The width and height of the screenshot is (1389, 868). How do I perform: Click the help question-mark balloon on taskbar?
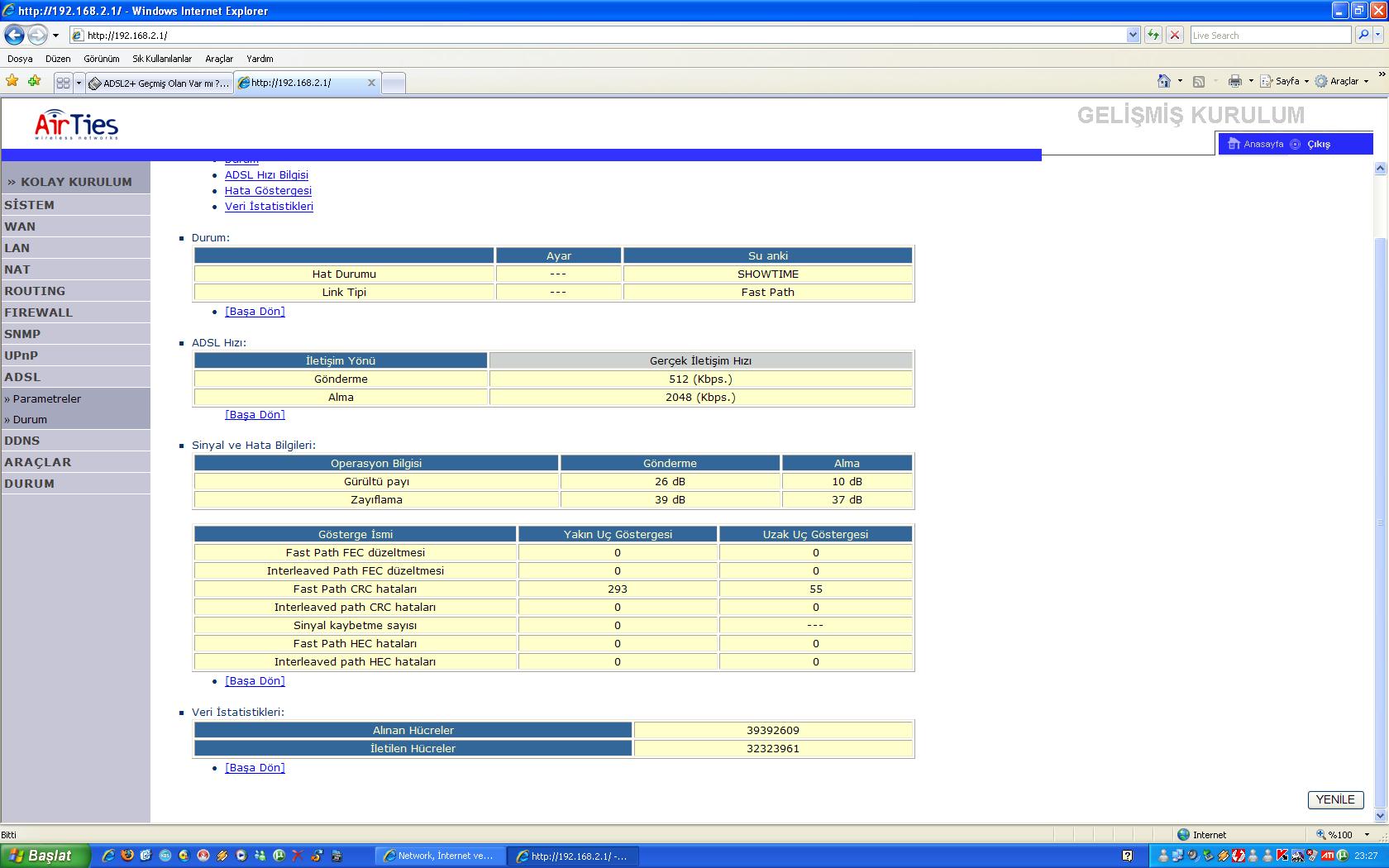pyautogui.click(x=1128, y=856)
